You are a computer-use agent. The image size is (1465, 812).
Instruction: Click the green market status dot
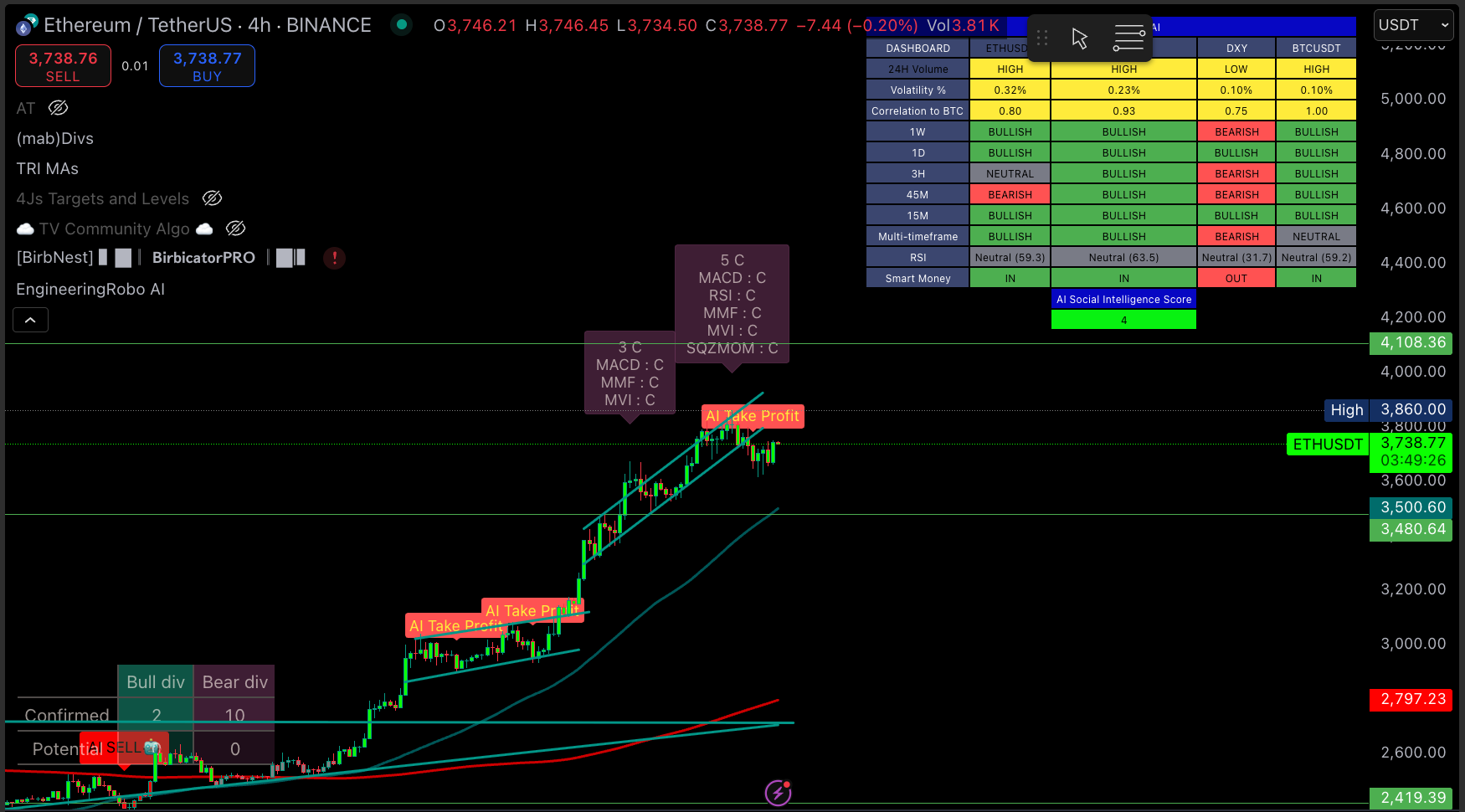402,25
